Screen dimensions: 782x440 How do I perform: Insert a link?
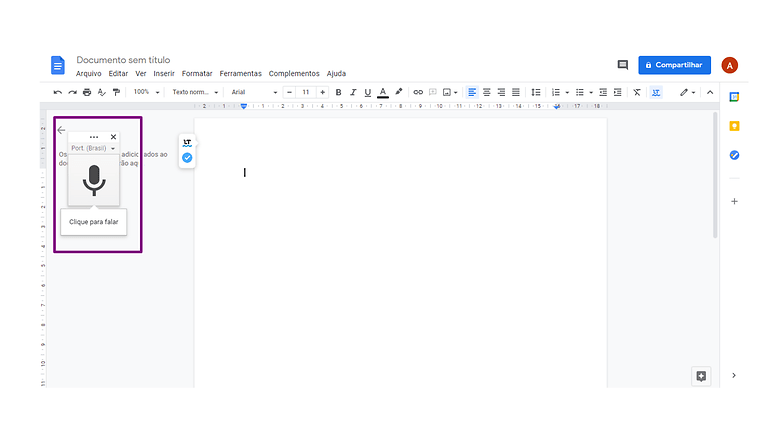click(418, 92)
